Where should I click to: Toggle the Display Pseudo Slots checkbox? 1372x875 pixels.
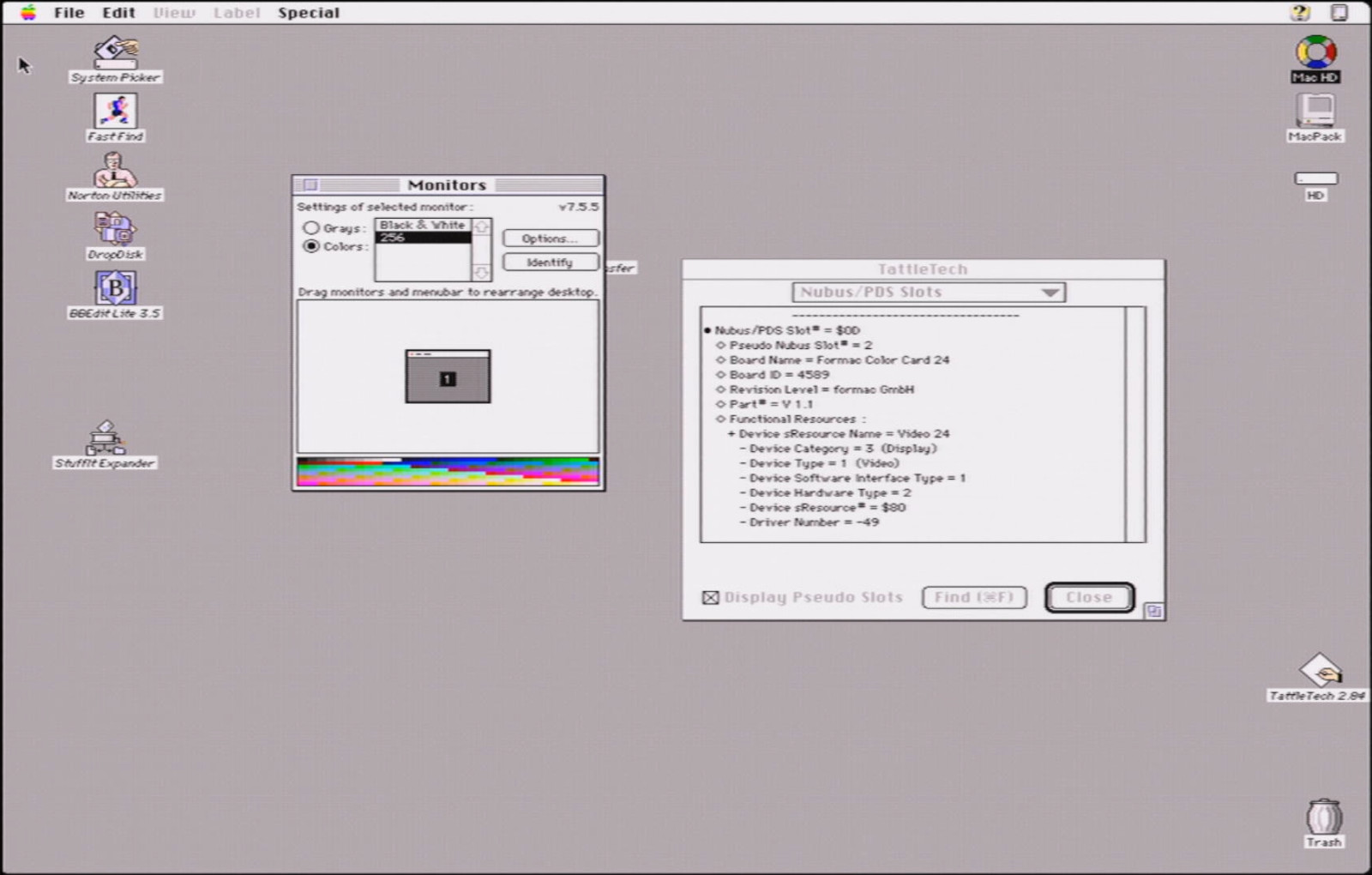click(710, 598)
